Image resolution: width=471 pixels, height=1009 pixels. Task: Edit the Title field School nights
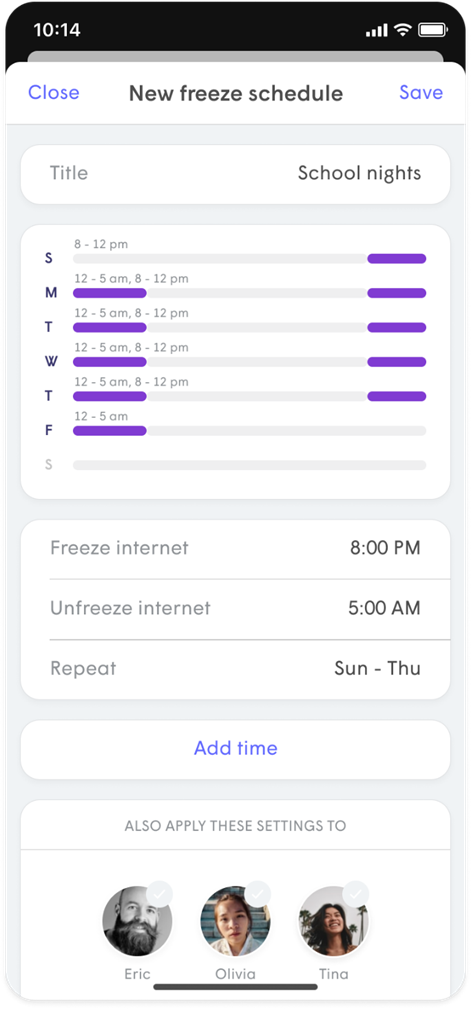pos(236,174)
